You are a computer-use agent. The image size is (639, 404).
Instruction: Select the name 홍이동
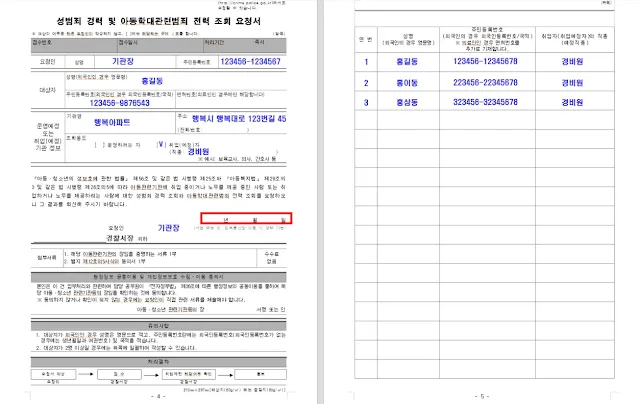[407, 83]
